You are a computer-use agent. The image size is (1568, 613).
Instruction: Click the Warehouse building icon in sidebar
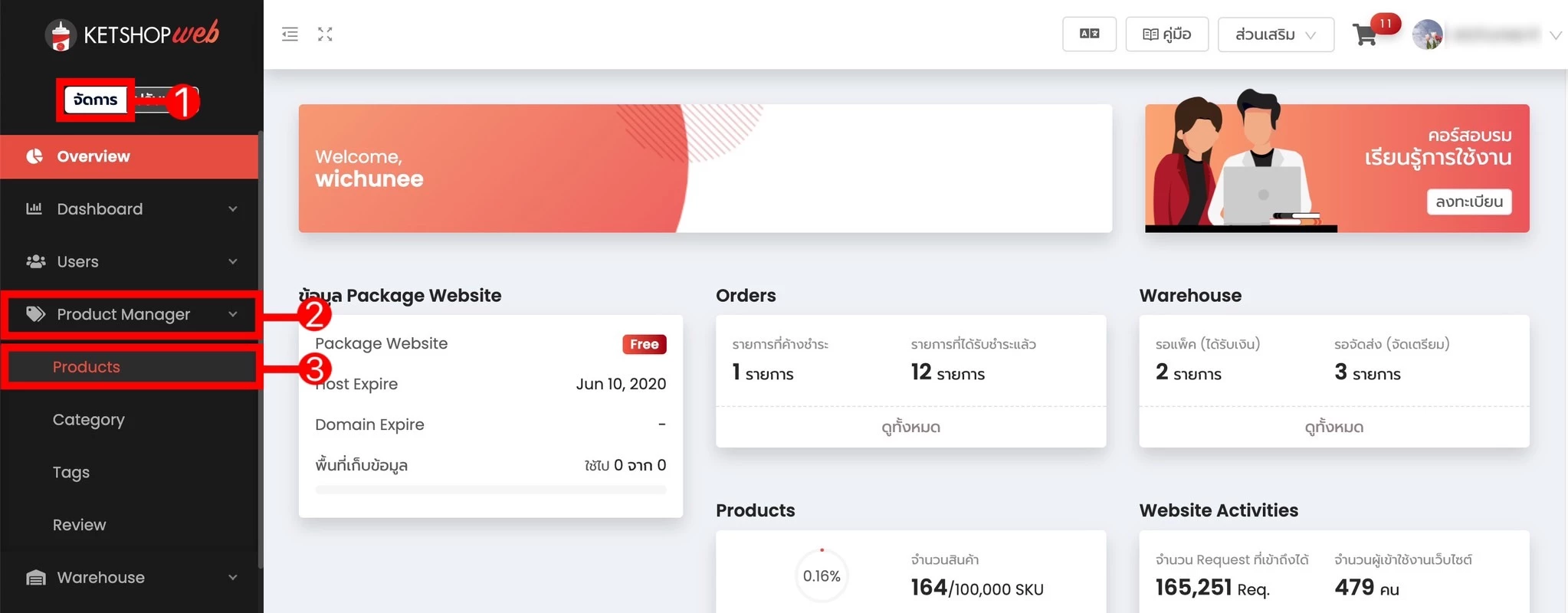point(35,578)
